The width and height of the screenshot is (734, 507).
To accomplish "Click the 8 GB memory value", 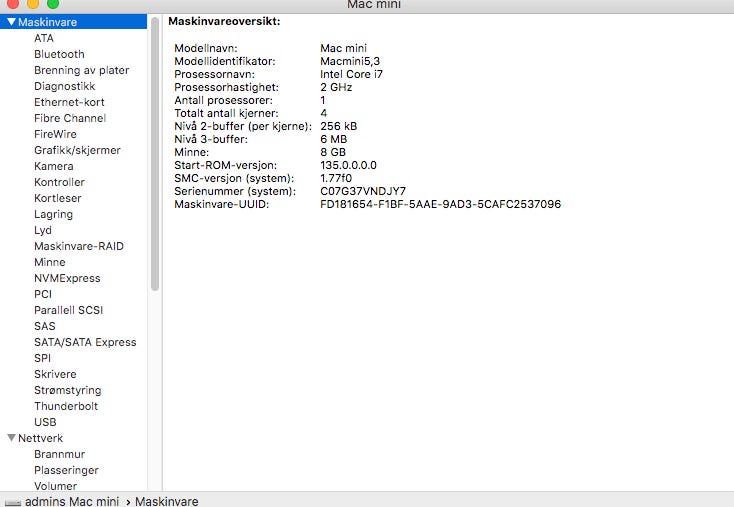I will pyautogui.click(x=333, y=152).
